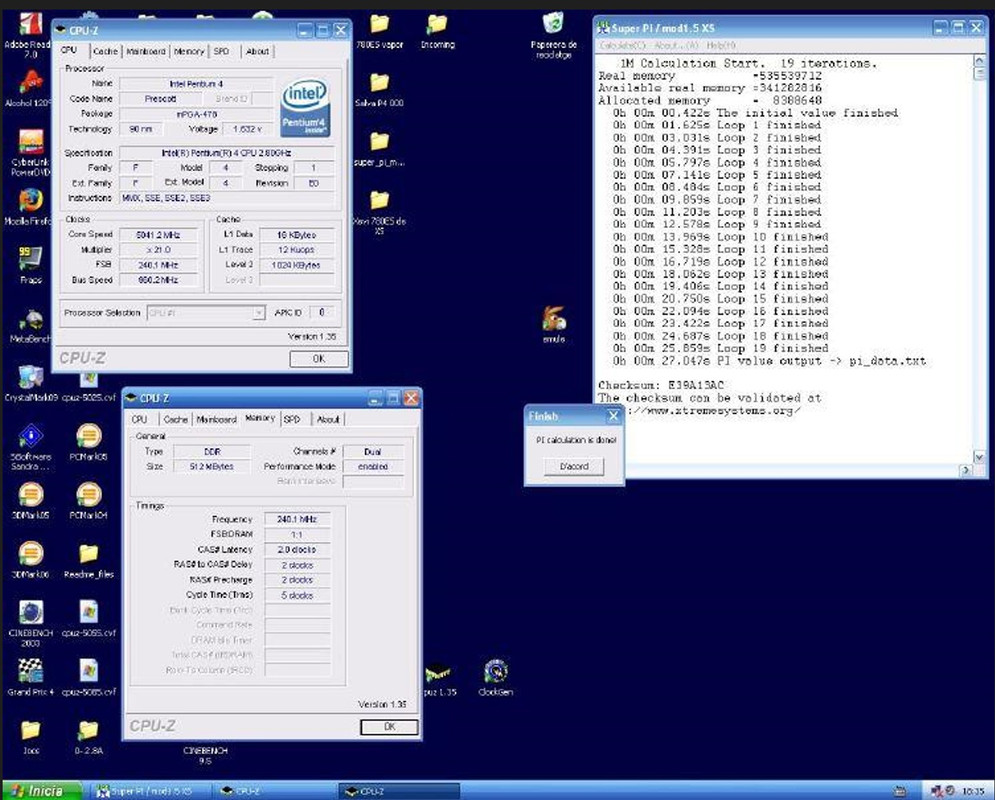This screenshot has width=995, height=800.
Task: Click the 'Checksum: E39A13AC' line
Action: tap(661, 385)
